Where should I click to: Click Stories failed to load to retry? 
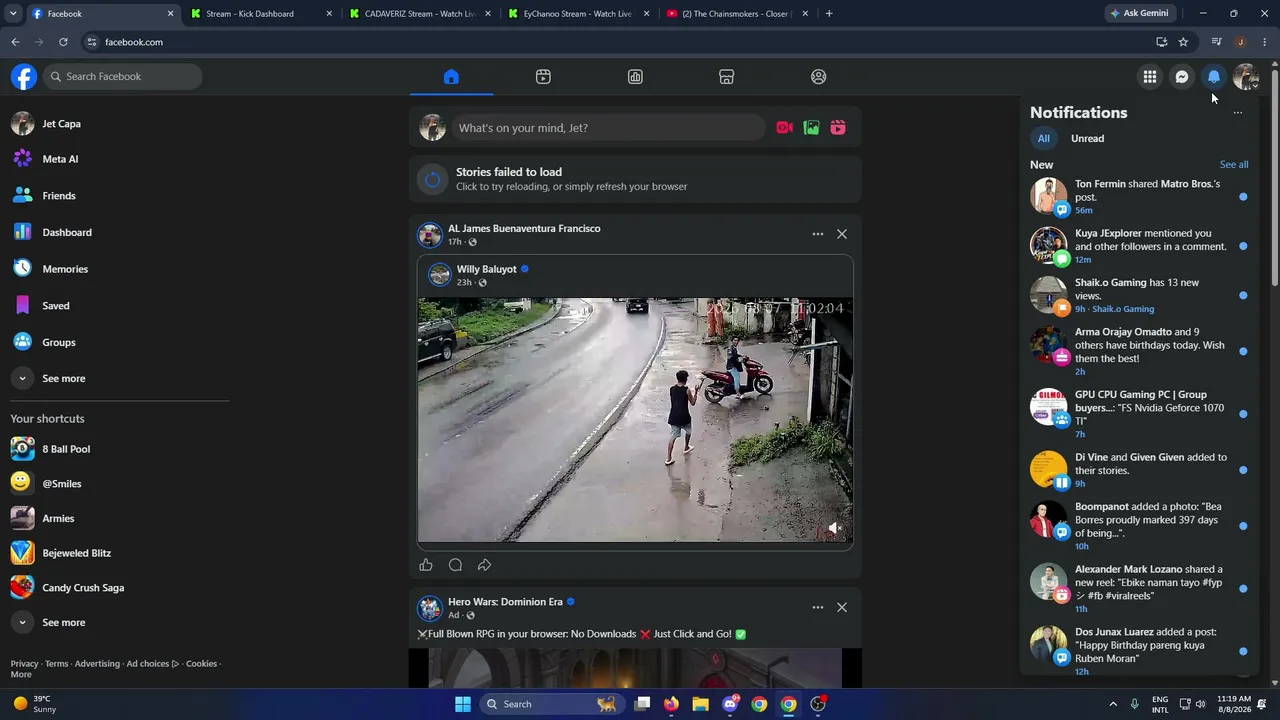(x=635, y=180)
